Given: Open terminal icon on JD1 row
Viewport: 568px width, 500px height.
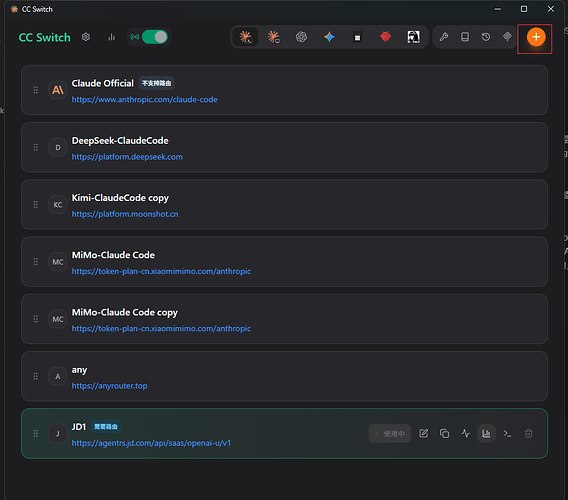Looking at the screenshot, I should click(508, 433).
